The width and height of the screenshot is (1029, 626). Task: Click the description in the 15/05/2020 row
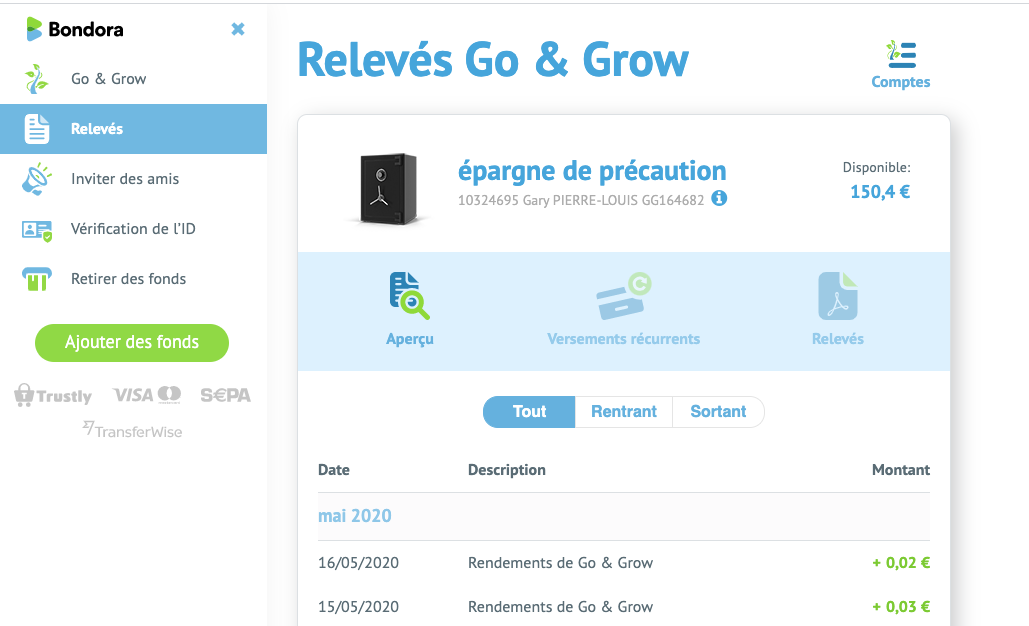[x=560, y=607]
